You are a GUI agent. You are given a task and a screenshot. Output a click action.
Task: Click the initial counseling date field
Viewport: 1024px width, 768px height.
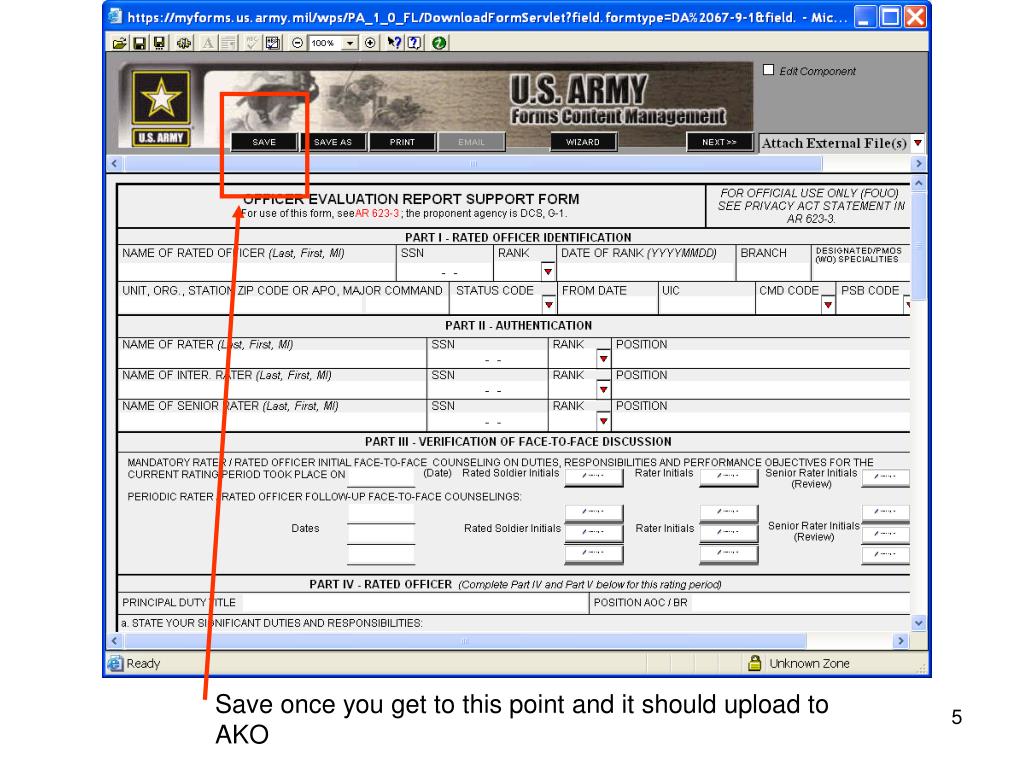381,477
